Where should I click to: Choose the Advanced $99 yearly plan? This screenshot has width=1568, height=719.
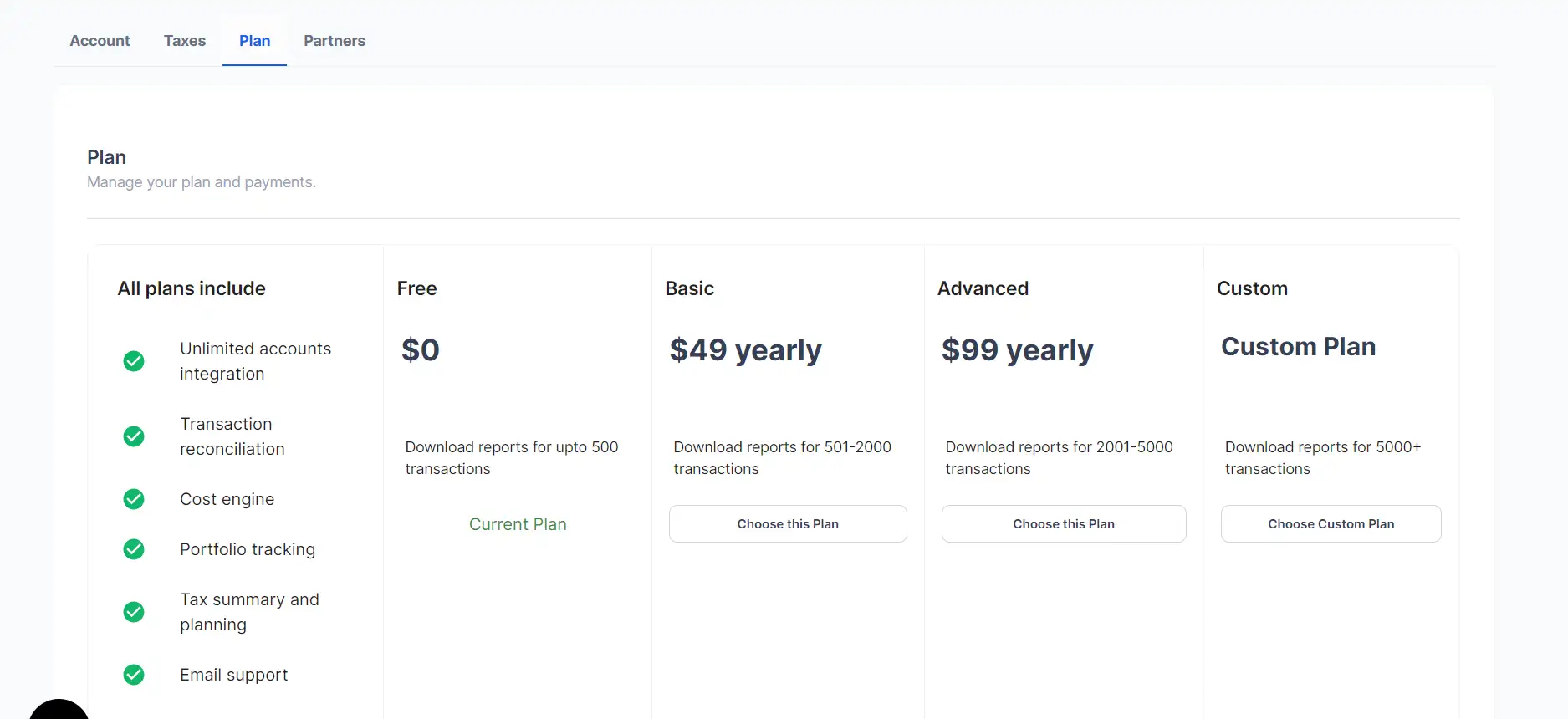pyautogui.click(x=1064, y=524)
